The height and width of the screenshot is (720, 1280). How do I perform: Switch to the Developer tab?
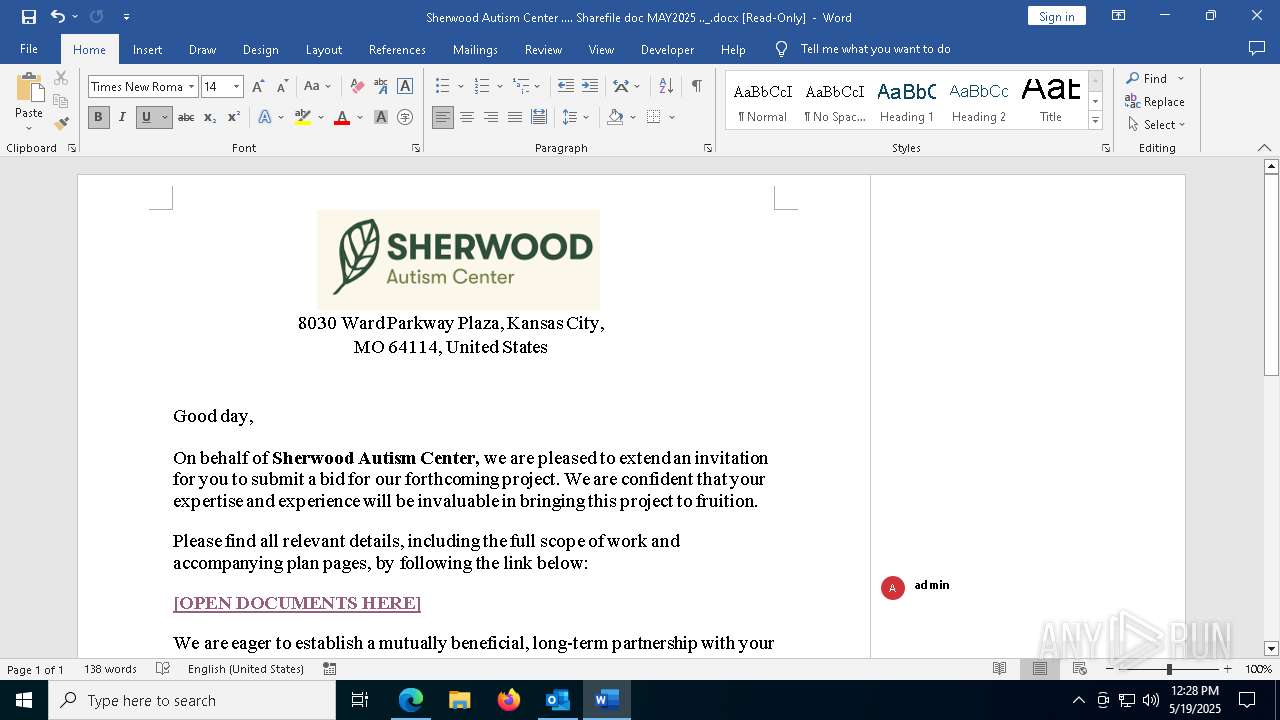coord(667,49)
